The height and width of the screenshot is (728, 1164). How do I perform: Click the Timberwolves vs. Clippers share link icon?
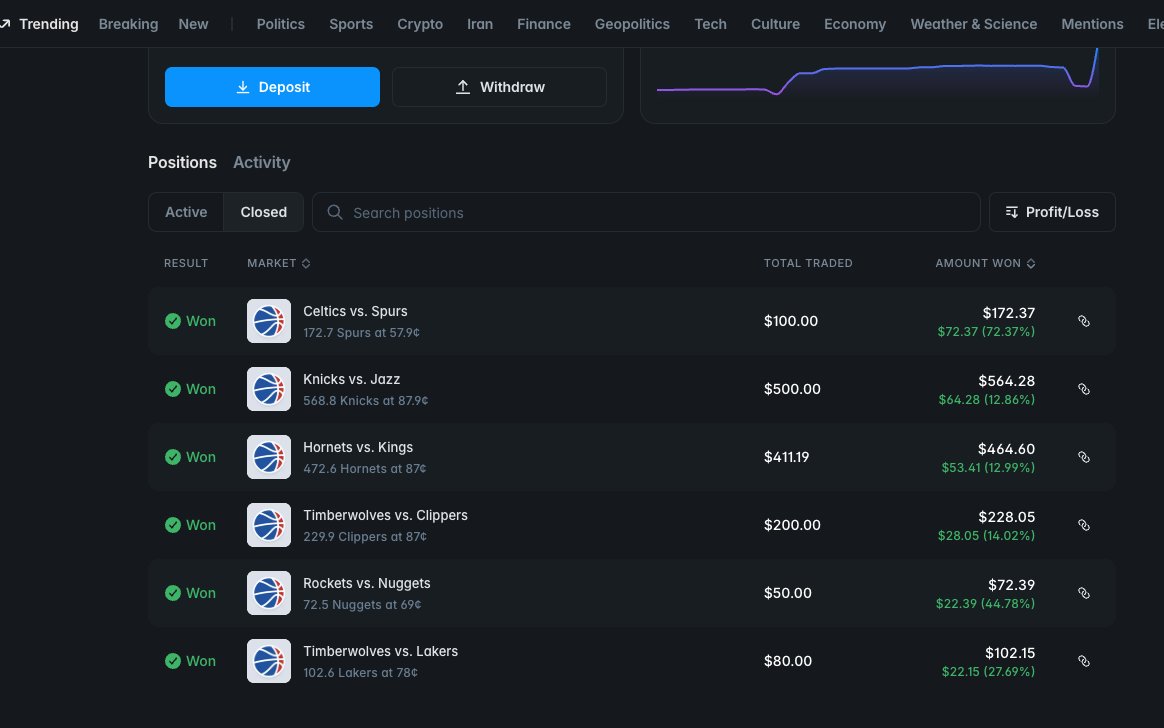(1084, 525)
